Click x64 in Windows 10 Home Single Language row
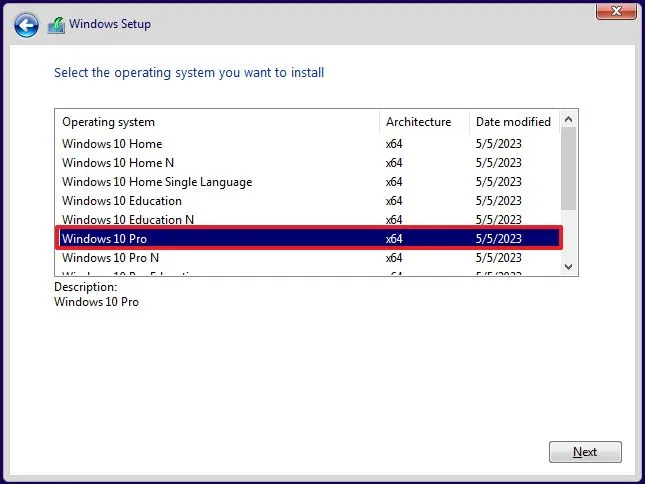This screenshot has width=645, height=484. coord(394,182)
